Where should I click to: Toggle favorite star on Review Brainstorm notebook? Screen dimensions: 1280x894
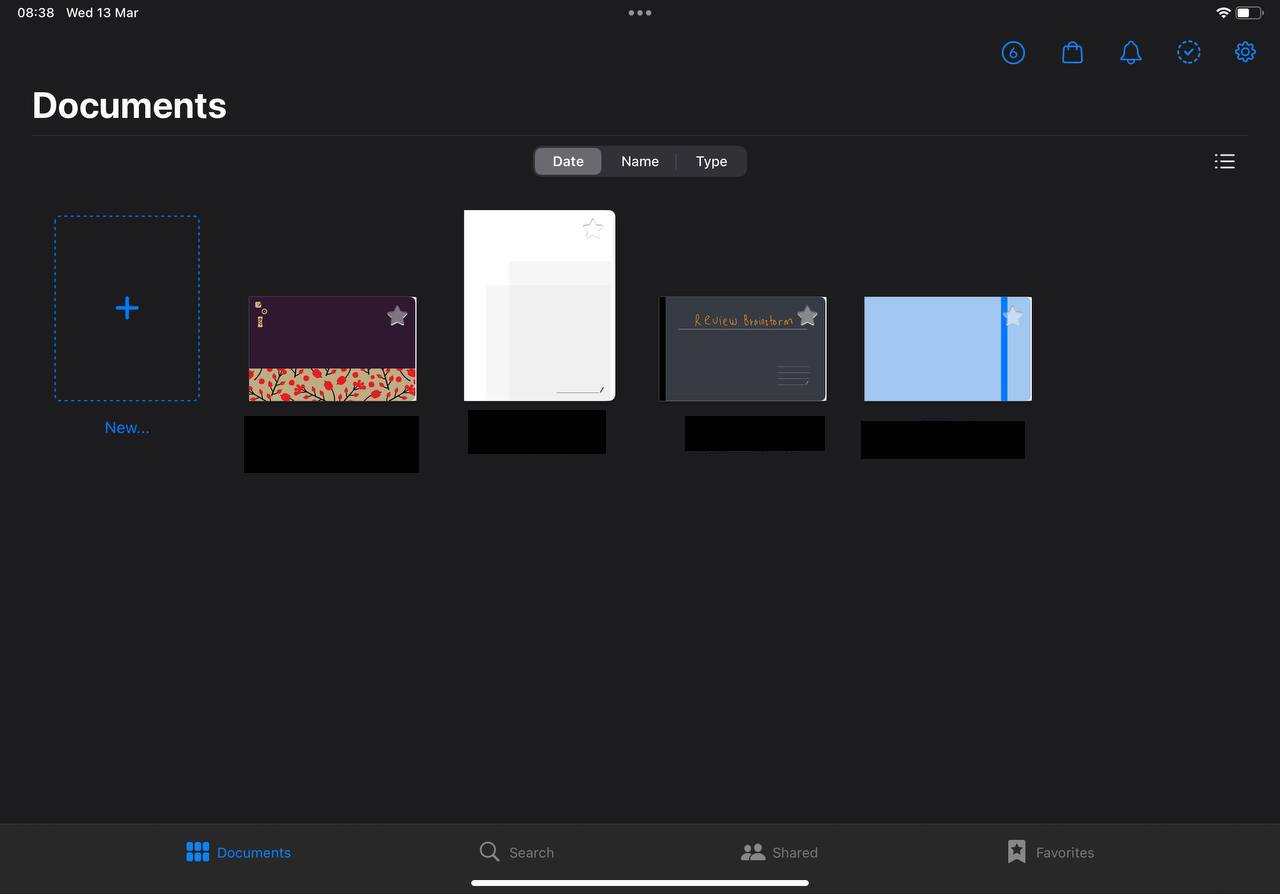pyautogui.click(x=808, y=316)
